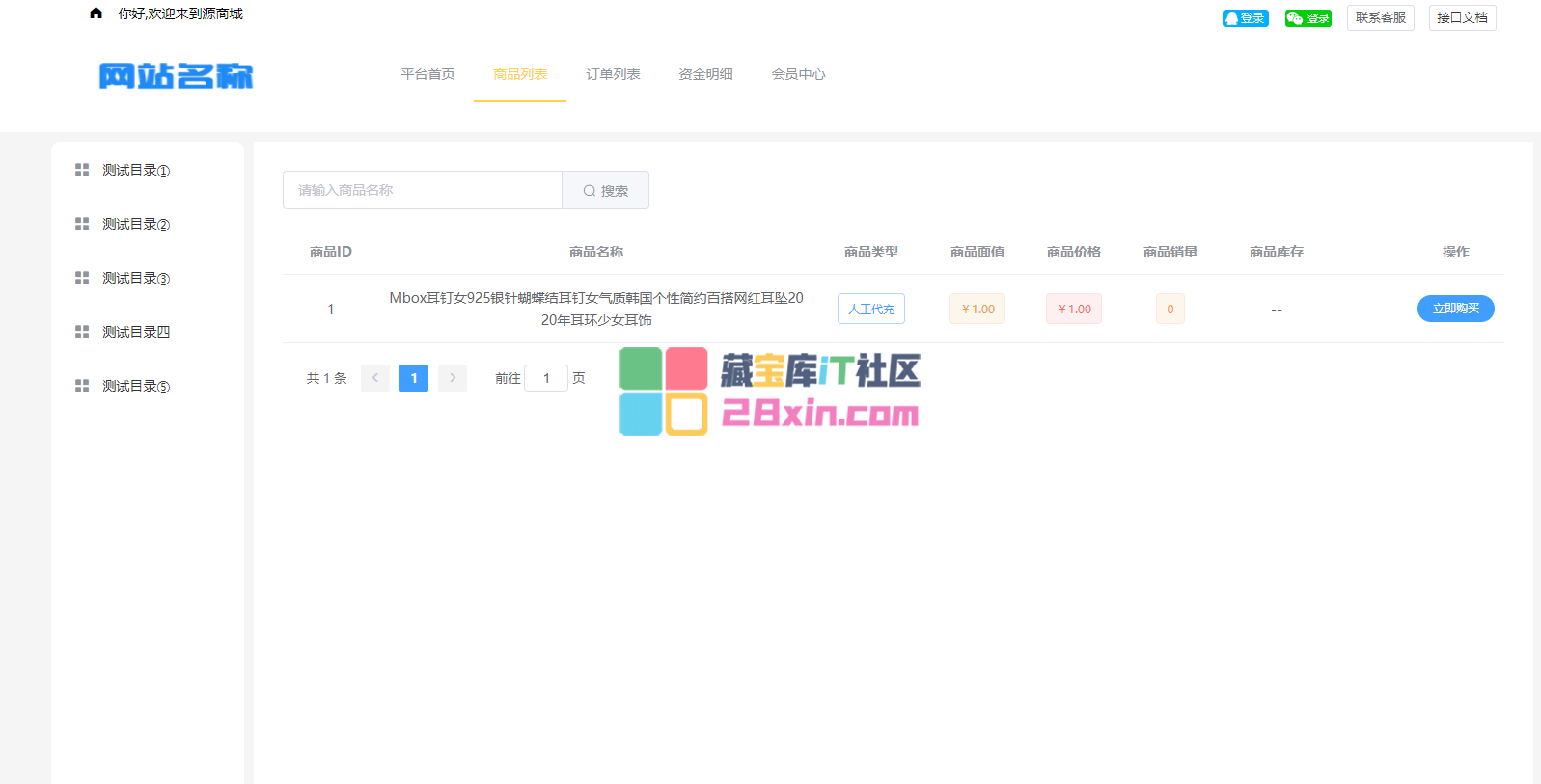Click the 网站名称 site logo

[176, 75]
